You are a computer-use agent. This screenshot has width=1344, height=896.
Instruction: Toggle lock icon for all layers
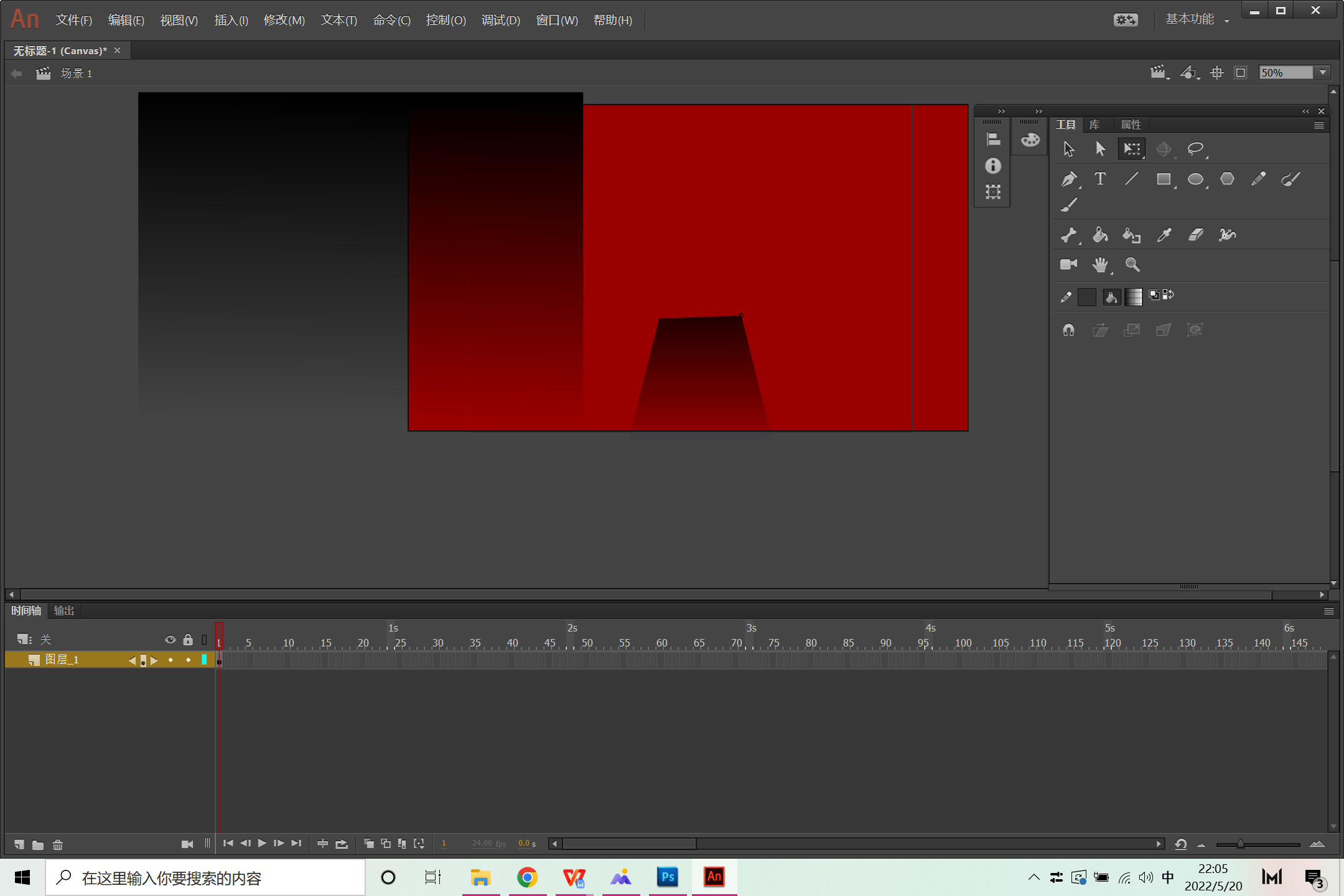click(x=188, y=640)
